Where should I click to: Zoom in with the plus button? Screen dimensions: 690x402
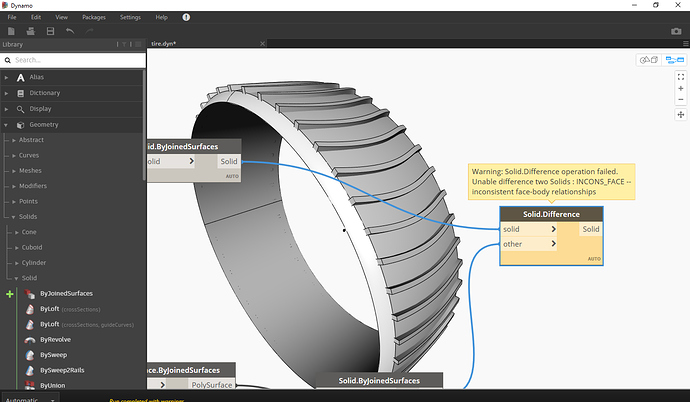681,88
